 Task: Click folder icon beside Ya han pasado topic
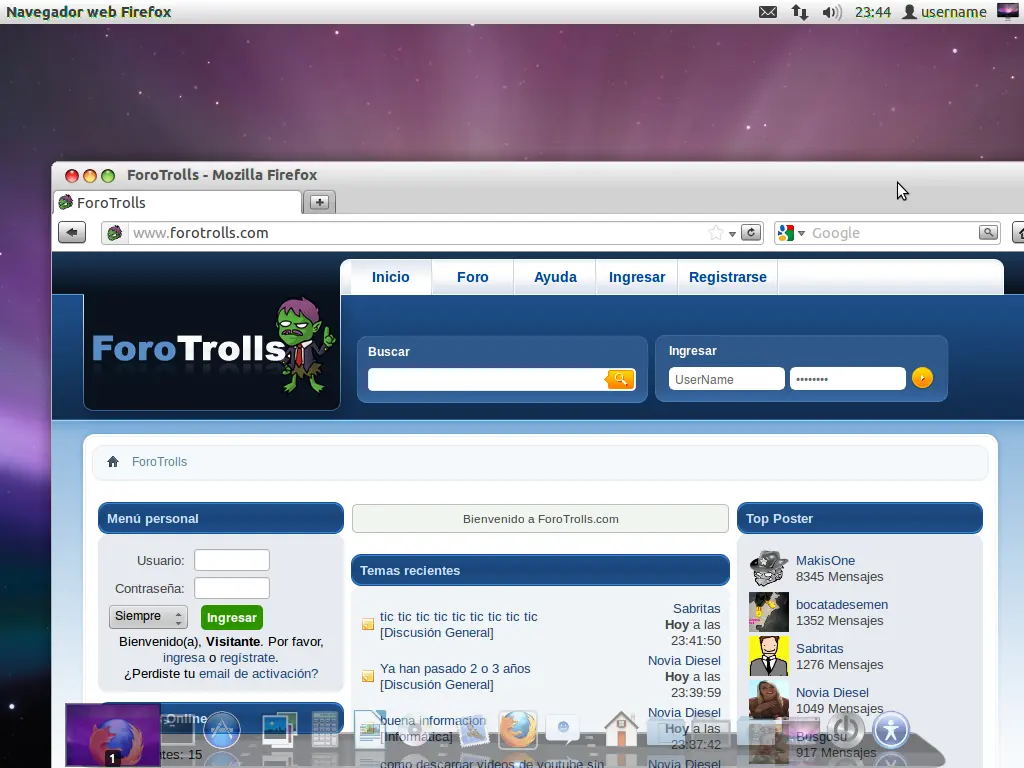368,677
